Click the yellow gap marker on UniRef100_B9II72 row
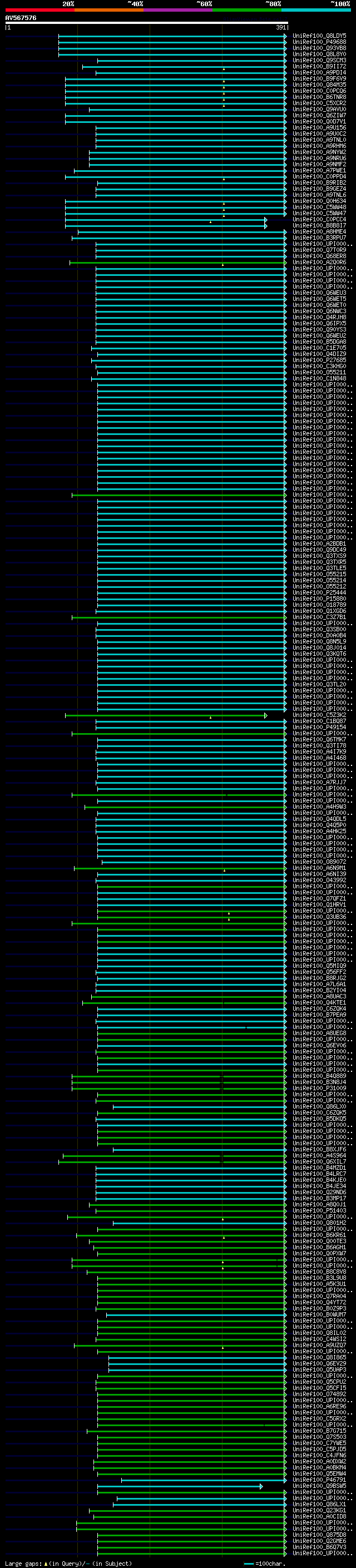This screenshot has width=356, height=1568. click(x=224, y=69)
